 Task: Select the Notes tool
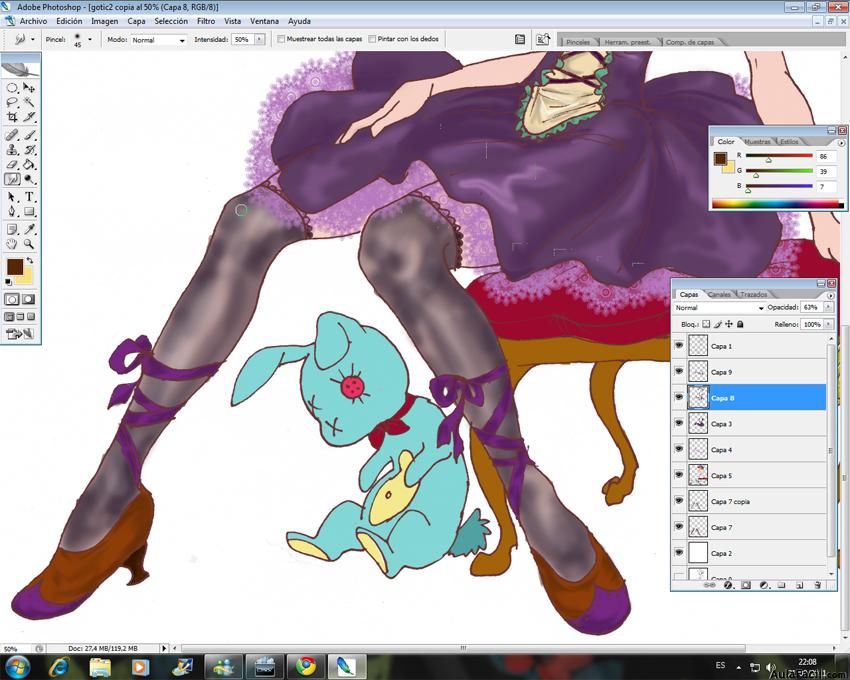12,229
